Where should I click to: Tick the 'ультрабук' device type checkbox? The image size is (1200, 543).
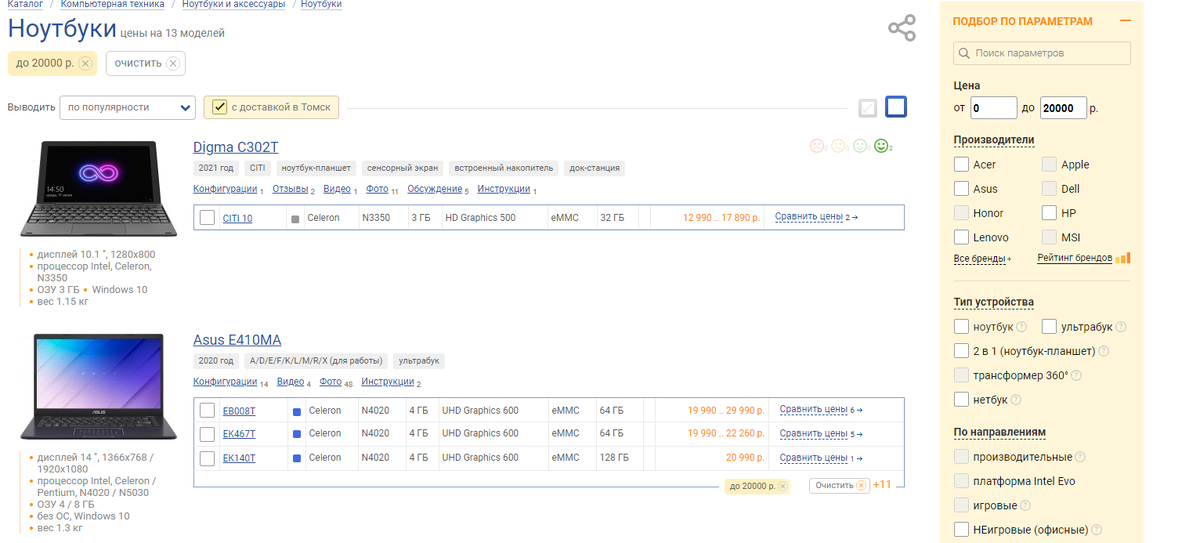tap(1049, 327)
